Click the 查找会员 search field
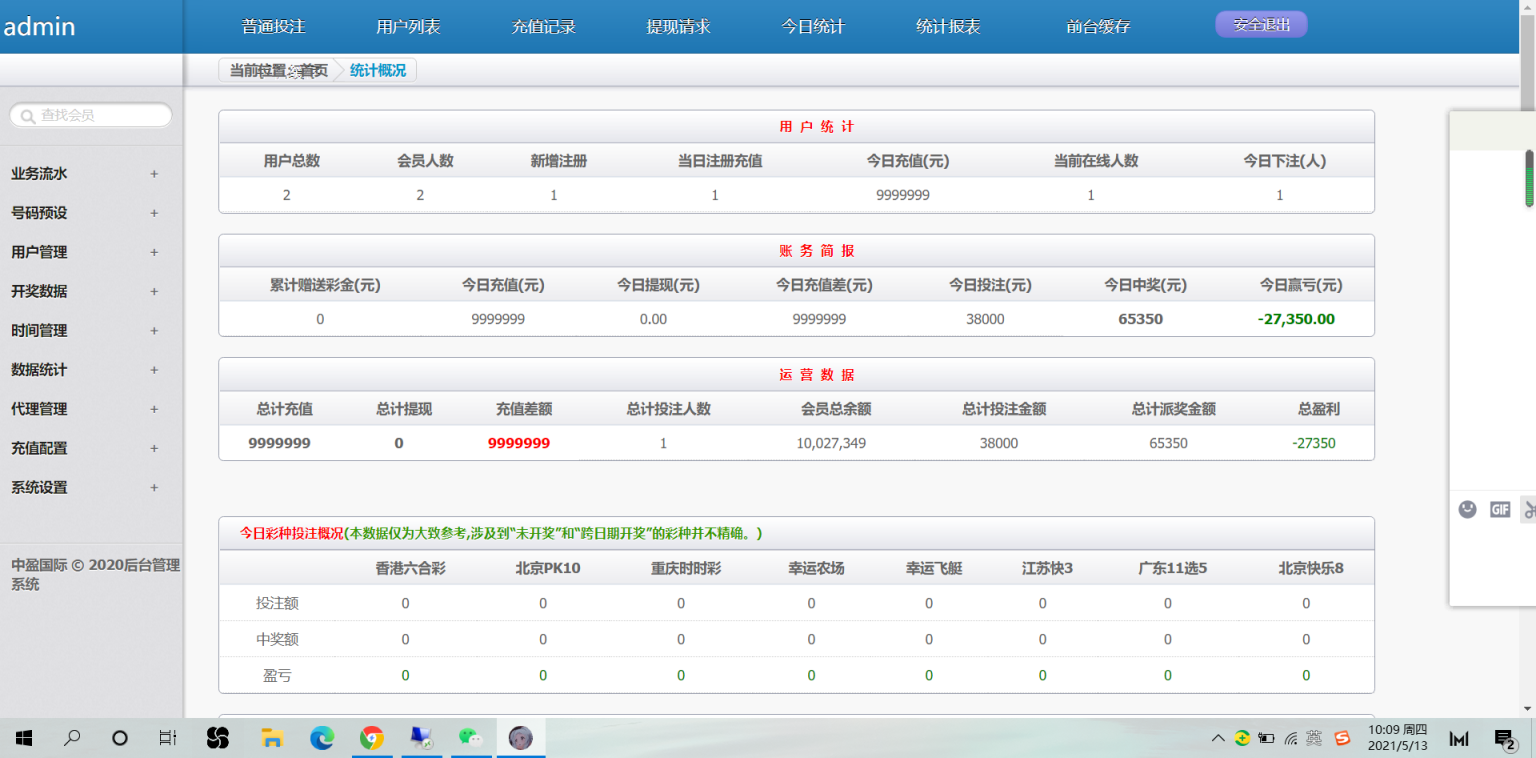 [91, 116]
